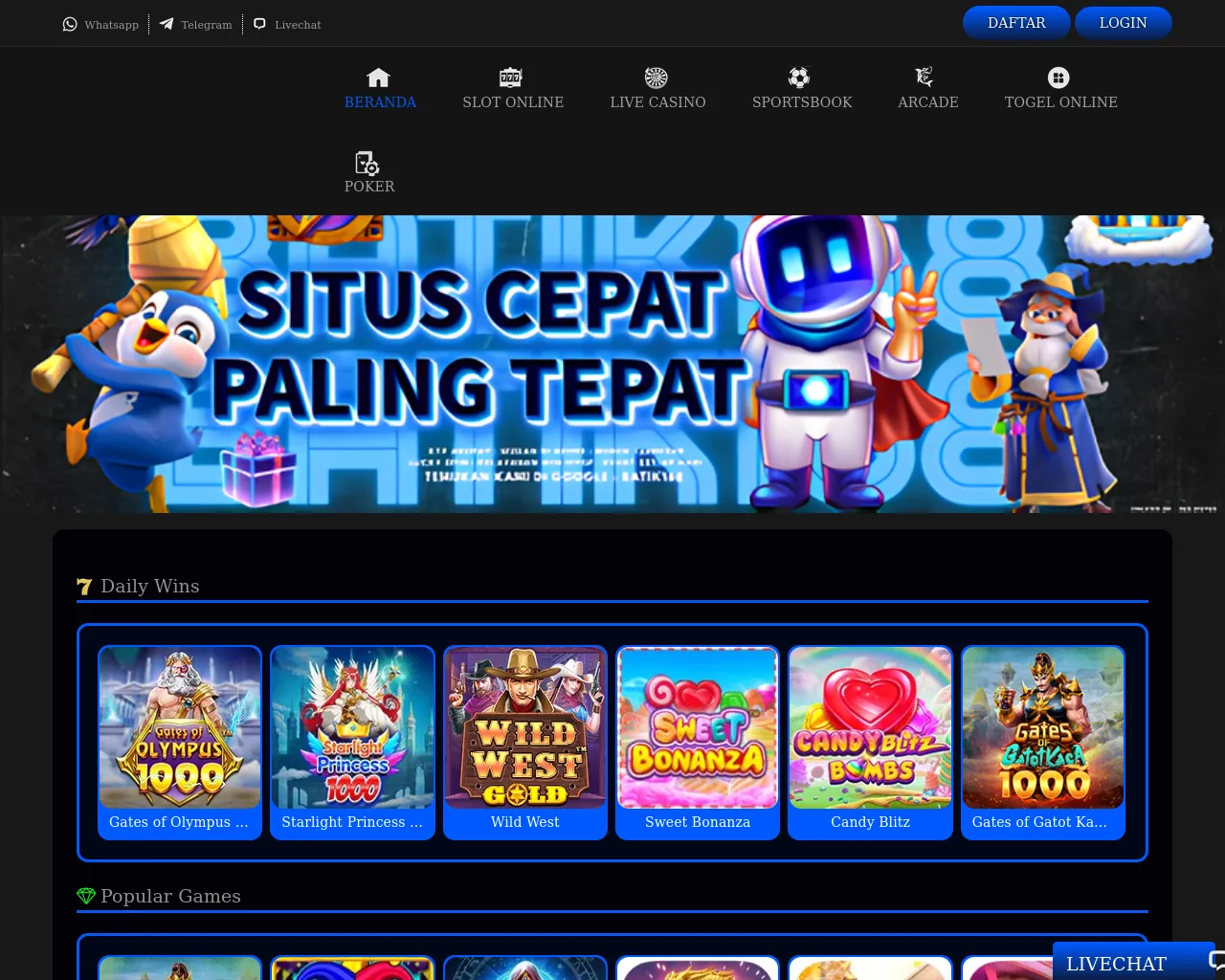This screenshot has height=980, width=1225.
Task: Click the 'Candy Blitz' game title
Action: pyautogui.click(x=870, y=822)
